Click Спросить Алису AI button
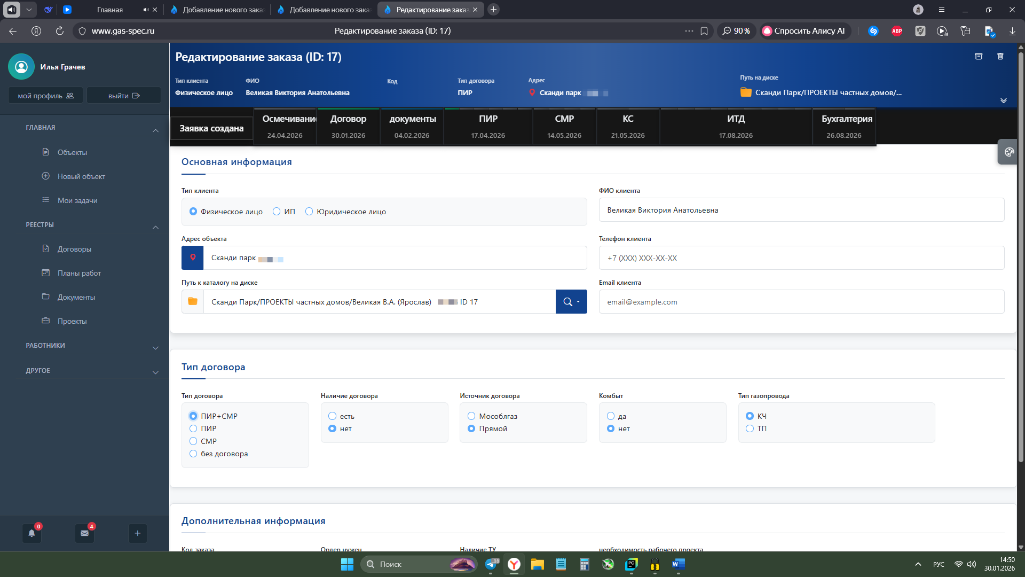 804,31
